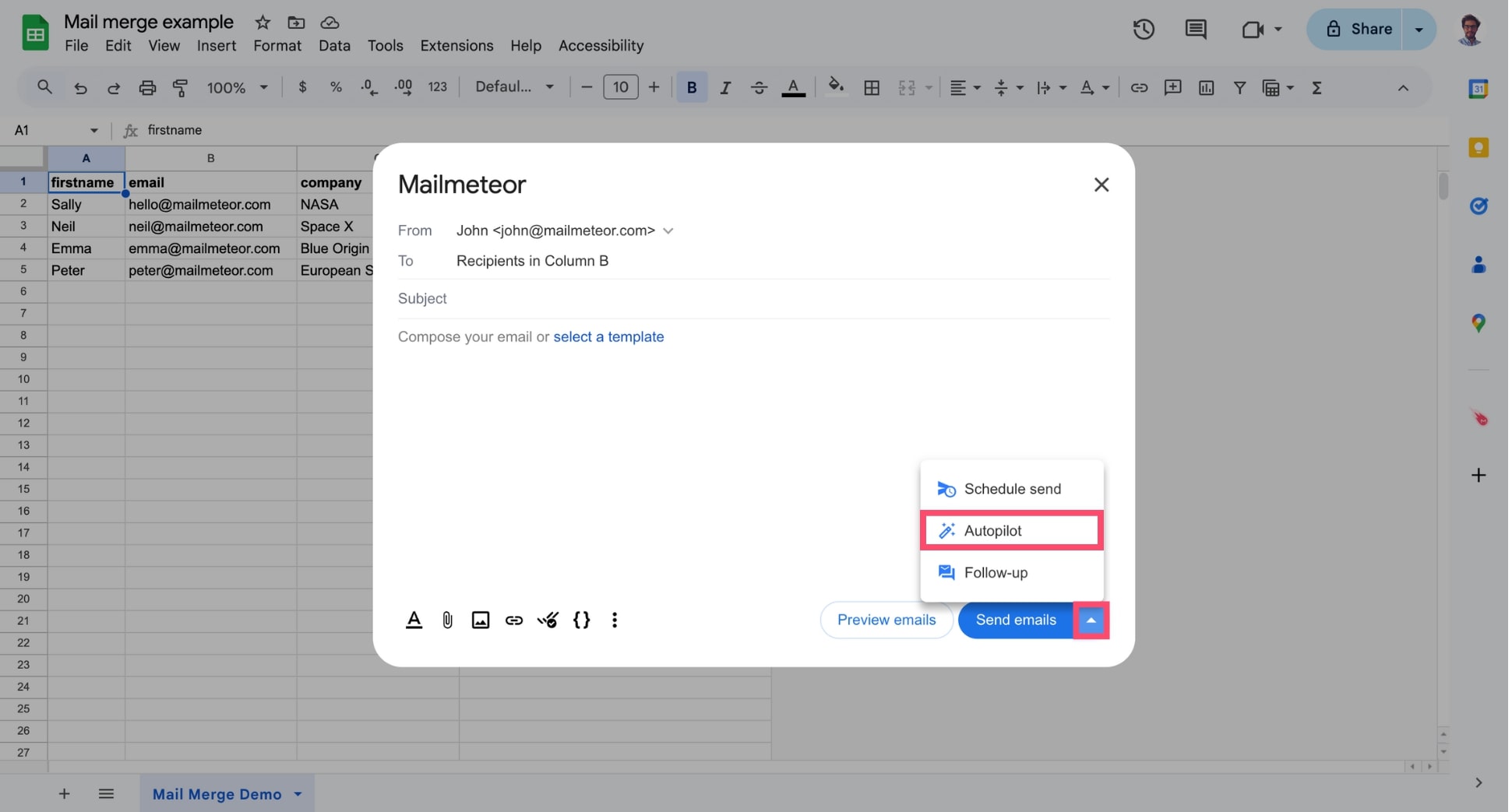This screenshot has width=1512, height=812.
Task: Start a Meet call camera icon
Action: pos(1252,30)
